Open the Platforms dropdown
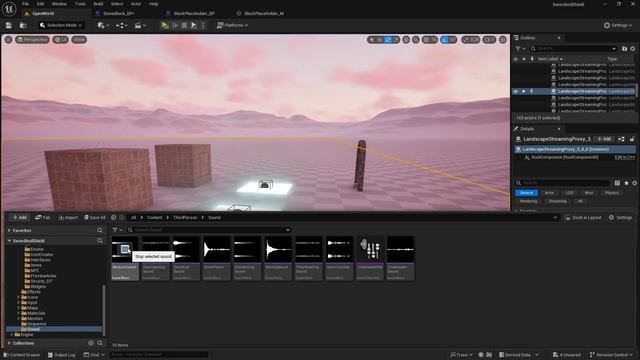640x360 pixels. tap(232, 25)
